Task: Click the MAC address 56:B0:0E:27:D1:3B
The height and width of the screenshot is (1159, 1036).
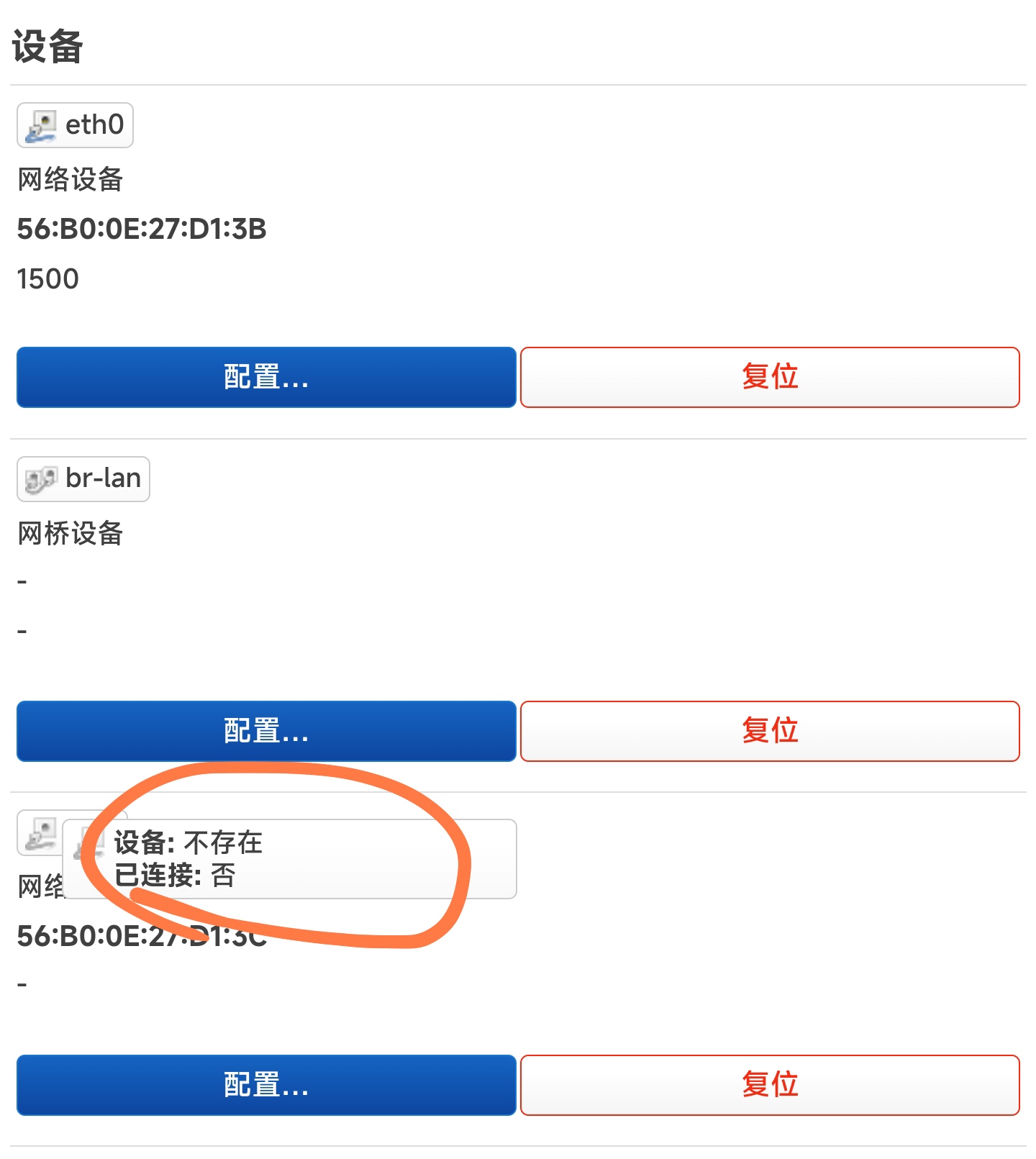Action: tap(142, 229)
